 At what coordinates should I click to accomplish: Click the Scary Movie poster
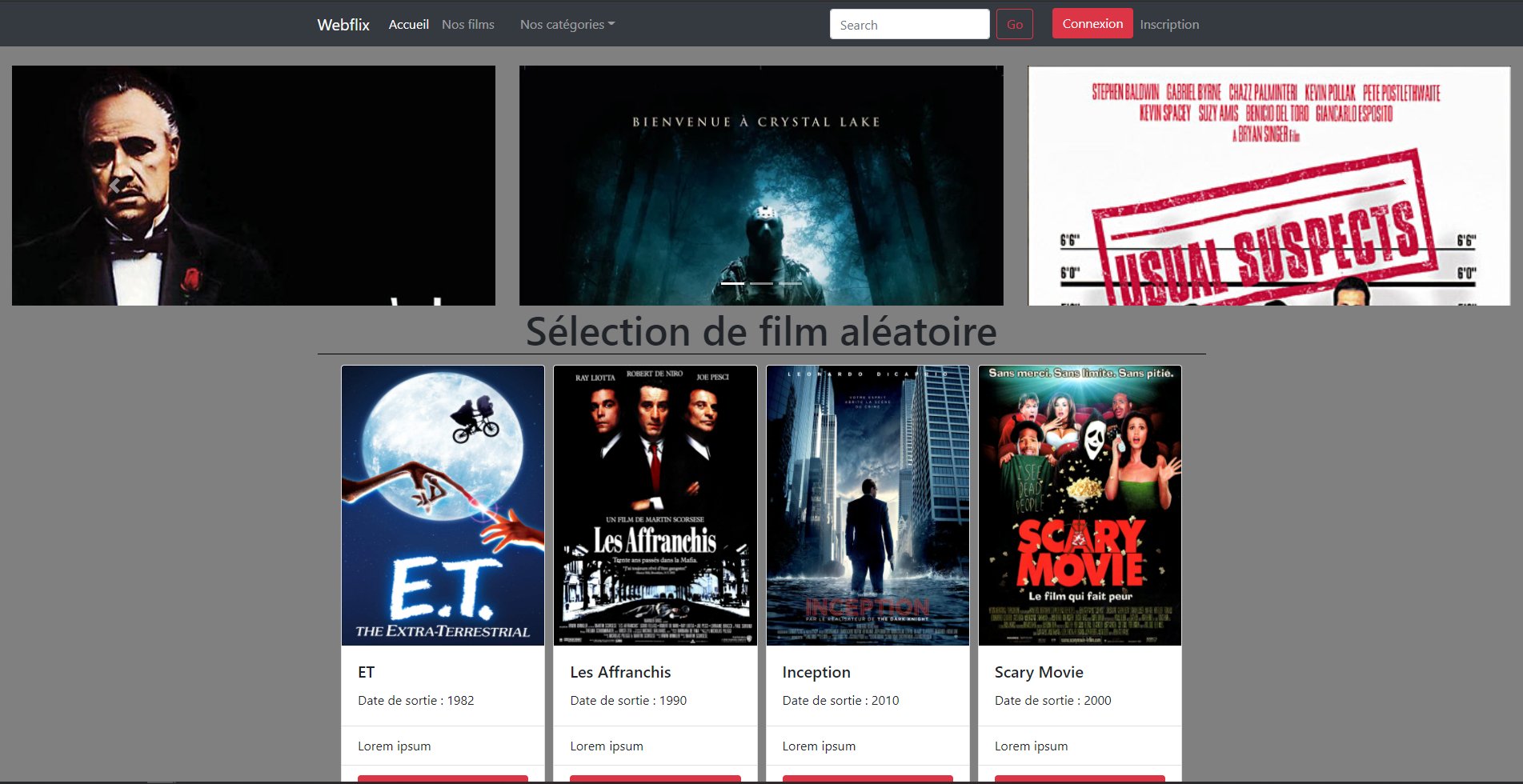point(1080,505)
